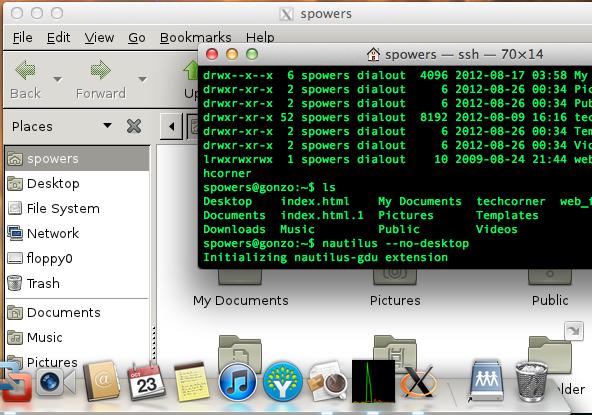The width and height of the screenshot is (592, 415).
Task: Click the Forward arrow in Nautilus toolbar
Action: click(x=100, y=70)
